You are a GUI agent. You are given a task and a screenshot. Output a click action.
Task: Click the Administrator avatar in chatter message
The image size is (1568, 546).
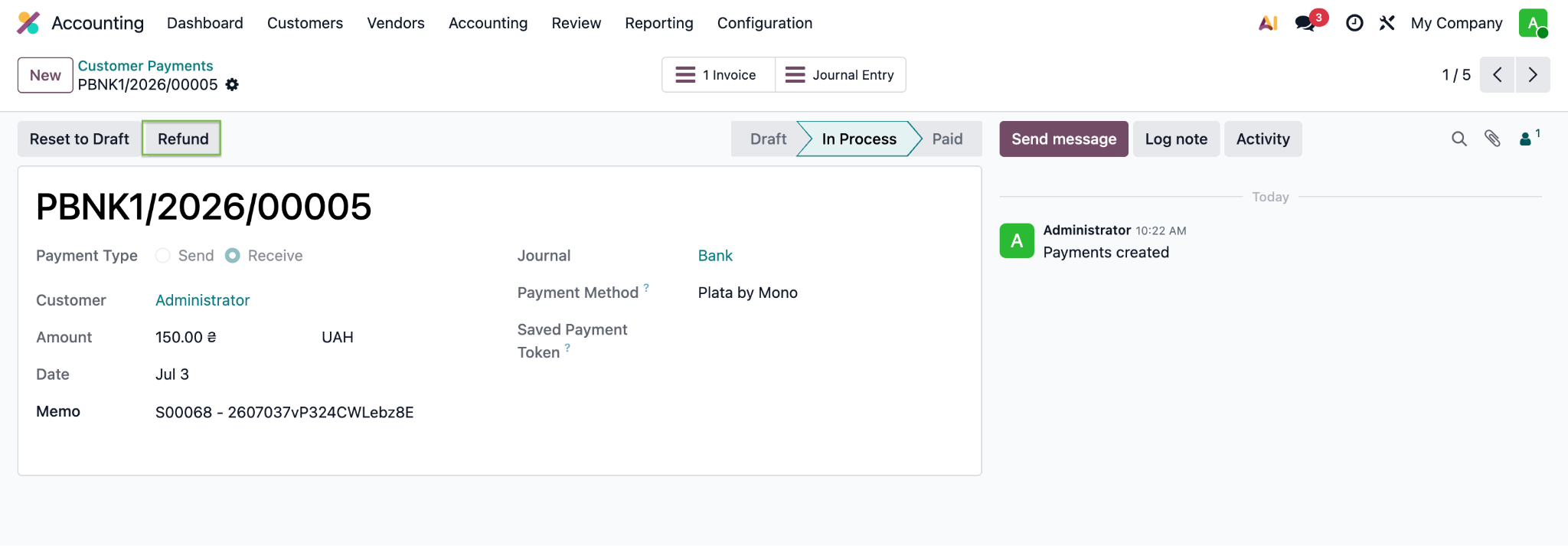[x=1017, y=240]
